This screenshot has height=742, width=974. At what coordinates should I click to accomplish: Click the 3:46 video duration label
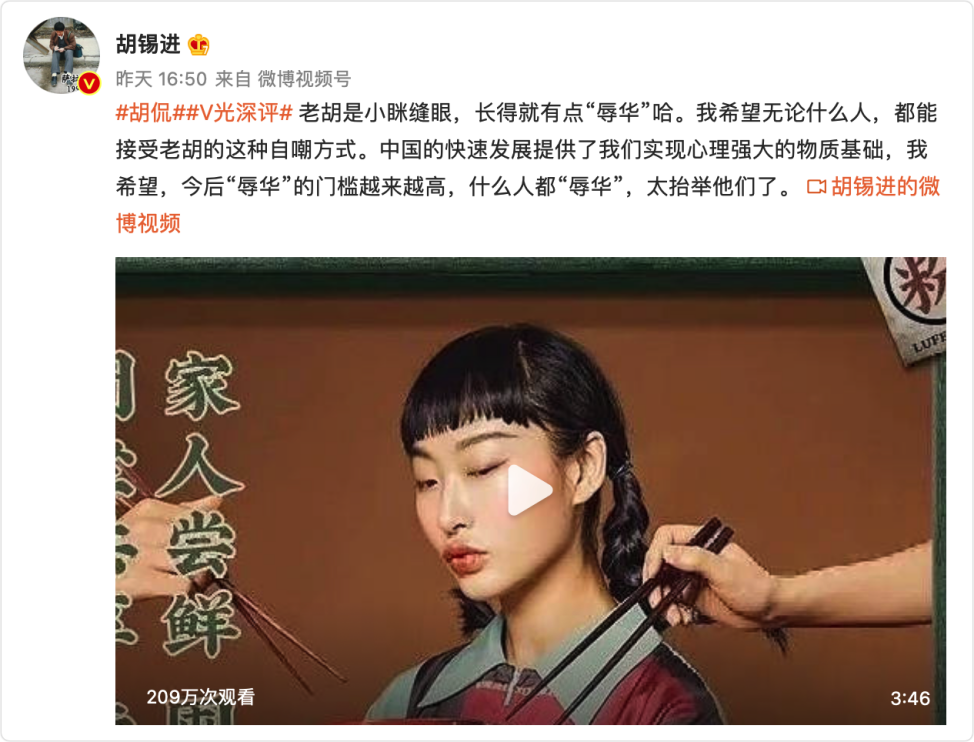pos(910,698)
